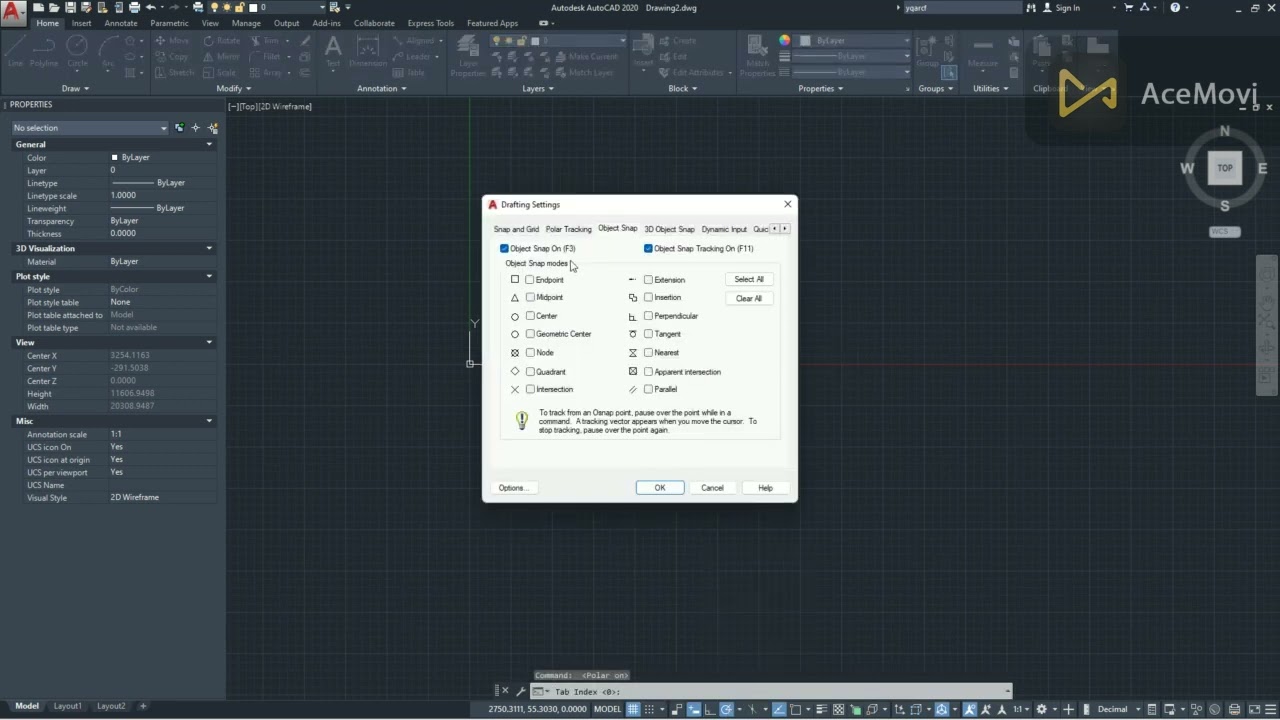Image resolution: width=1280 pixels, height=720 pixels.
Task: Switch to the 3D Object Snap tab
Action: coord(669,229)
